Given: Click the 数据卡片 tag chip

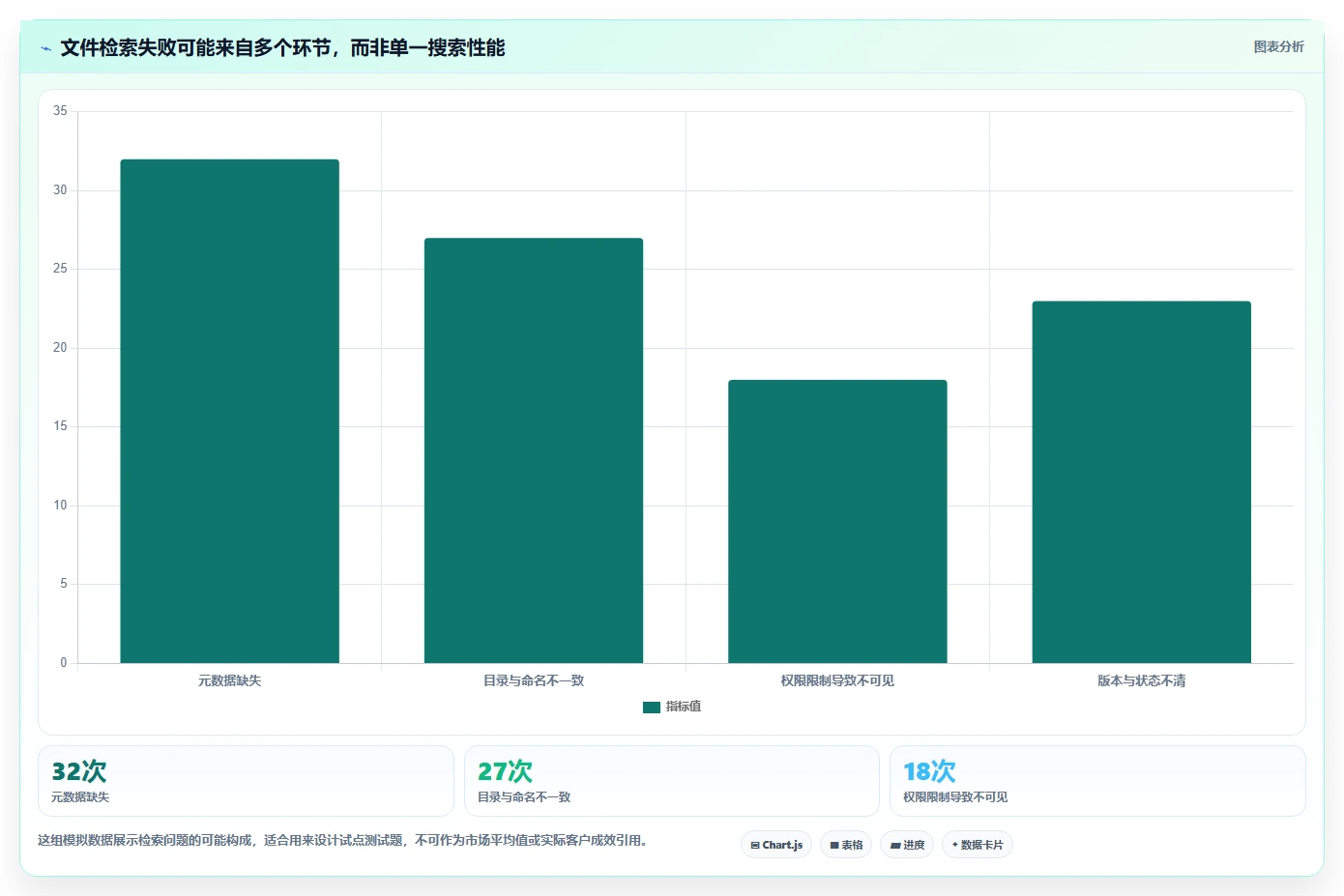Looking at the screenshot, I should 978,845.
